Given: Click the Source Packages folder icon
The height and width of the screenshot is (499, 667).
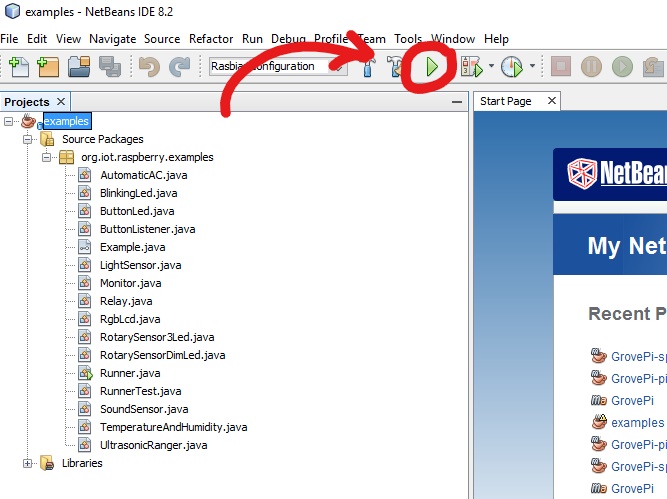Looking at the screenshot, I should pyautogui.click(x=47, y=139).
